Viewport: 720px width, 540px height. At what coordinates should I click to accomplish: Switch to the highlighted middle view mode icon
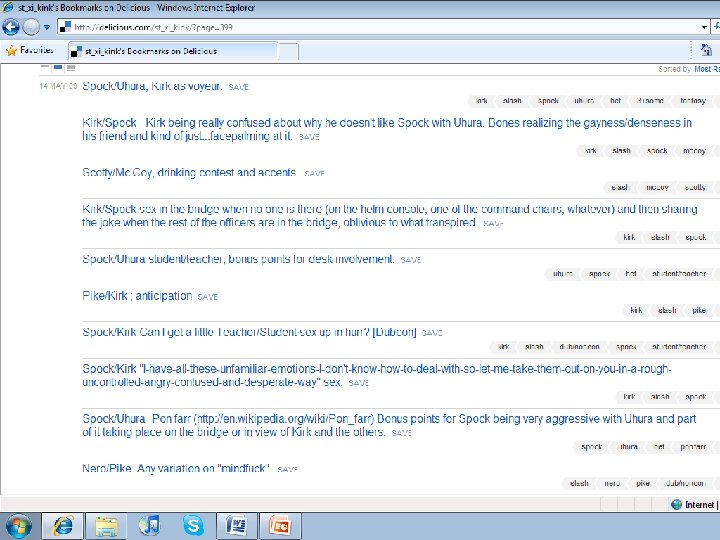(58, 68)
